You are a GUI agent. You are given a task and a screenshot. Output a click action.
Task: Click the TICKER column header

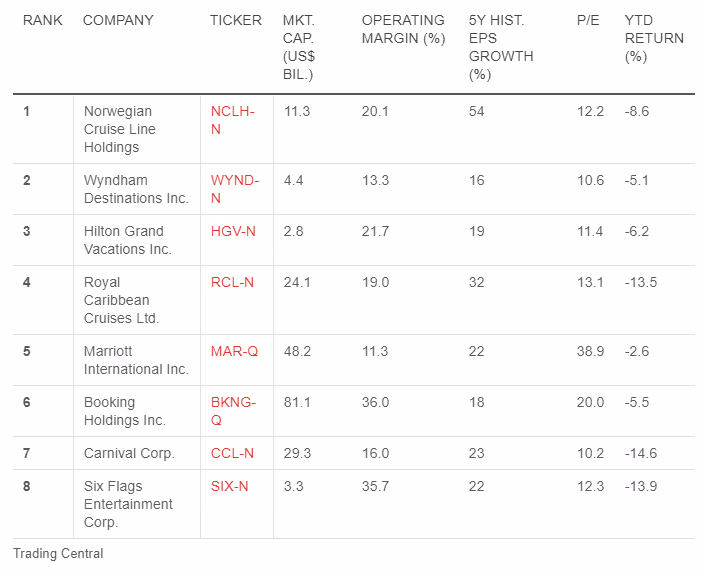[236, 20]
